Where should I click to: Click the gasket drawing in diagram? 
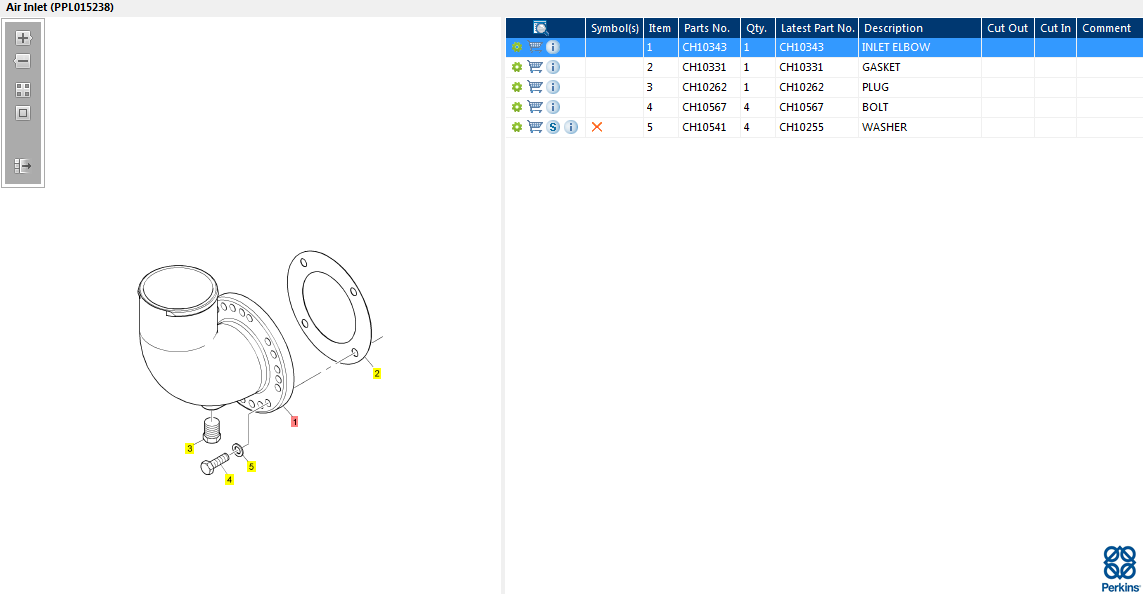[x=329, y=308]
